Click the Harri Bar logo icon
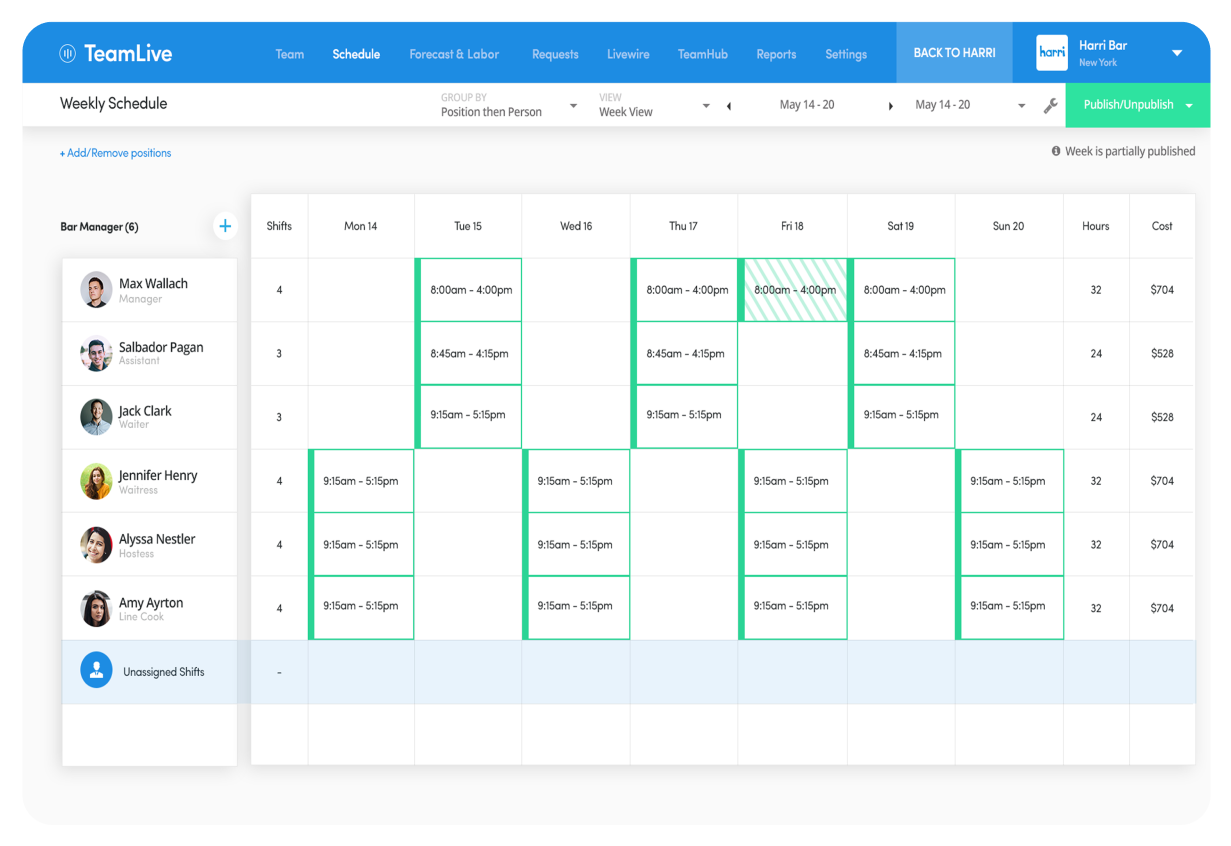The width and height of the screenshot is (1231, 846). 1052,53
